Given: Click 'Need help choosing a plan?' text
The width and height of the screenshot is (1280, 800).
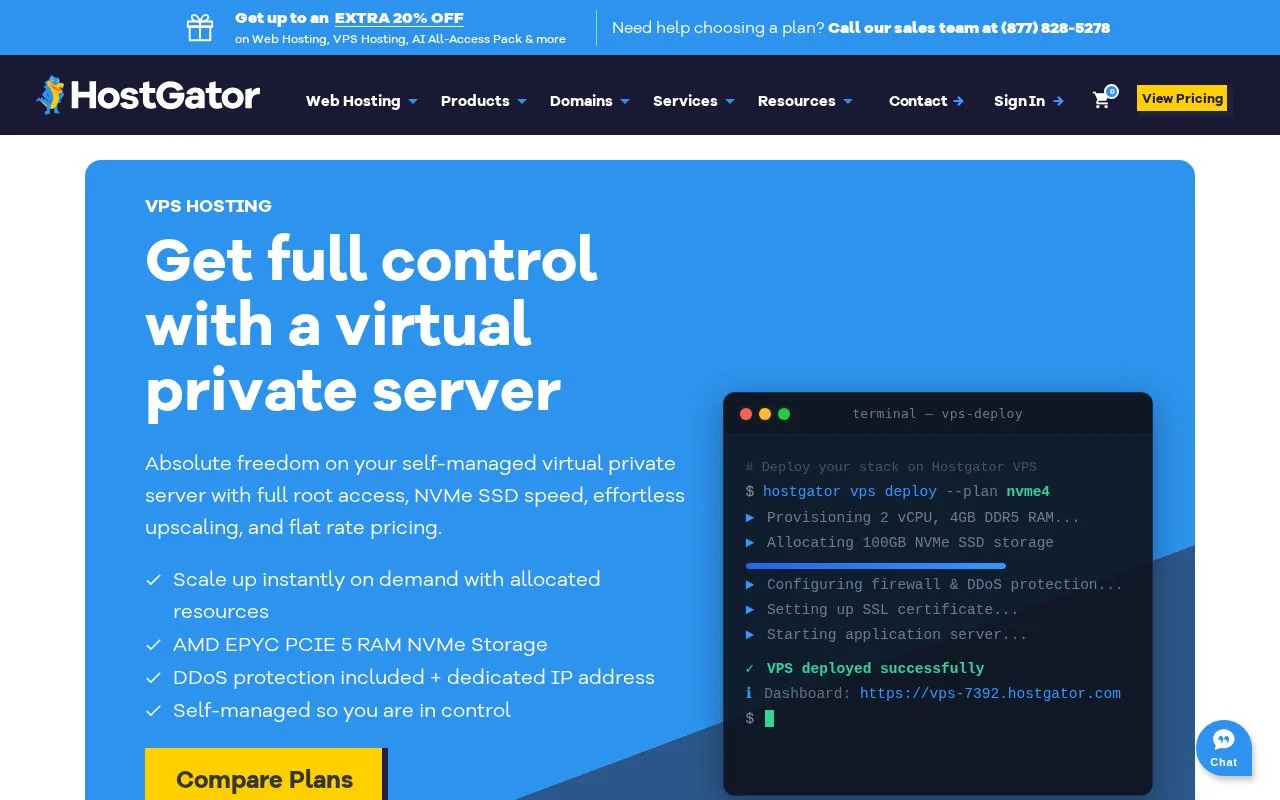Looking at the screenshot, I should pyautogui.click(x=718, y=28).
